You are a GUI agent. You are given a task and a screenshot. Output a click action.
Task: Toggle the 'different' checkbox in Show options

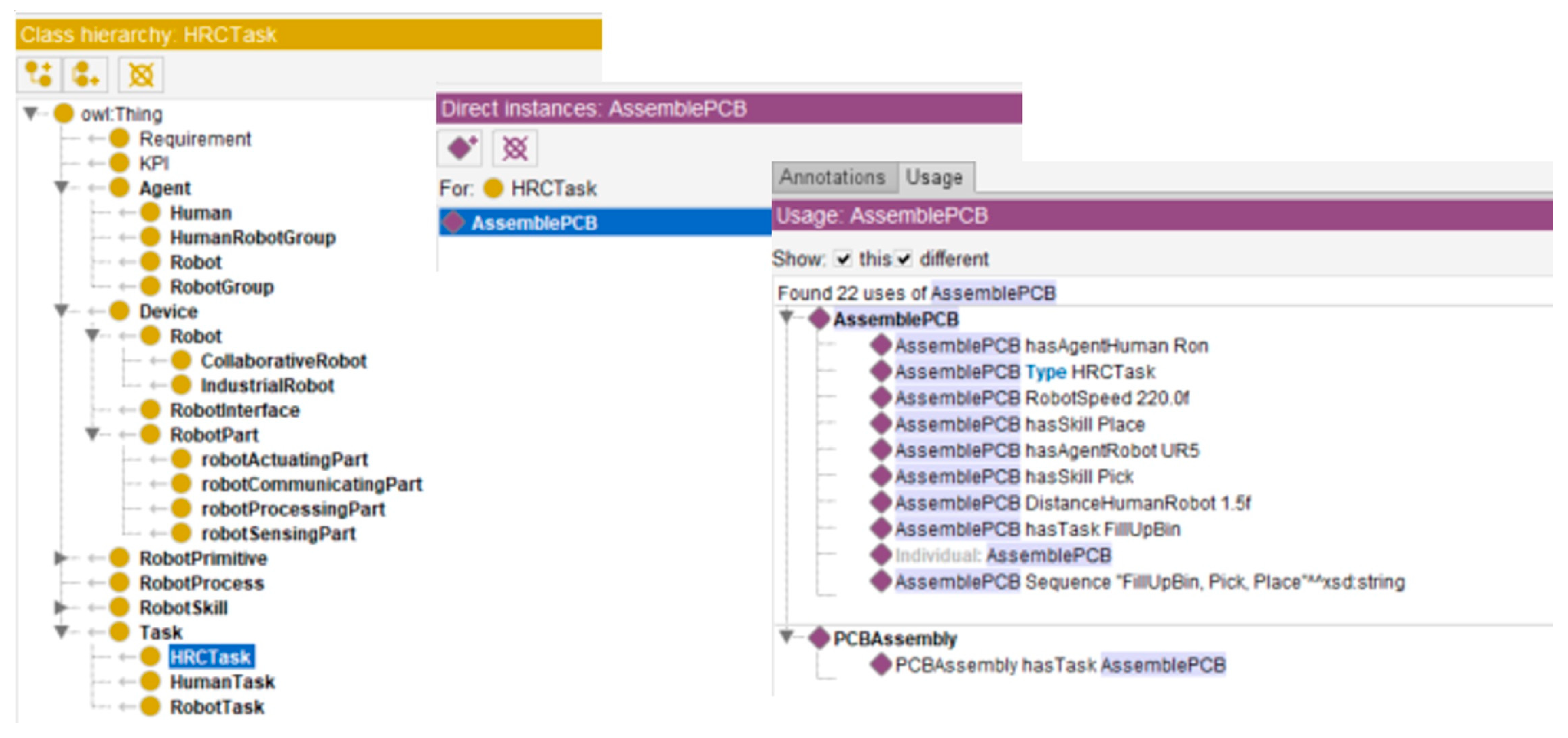[x=905, y=259]
